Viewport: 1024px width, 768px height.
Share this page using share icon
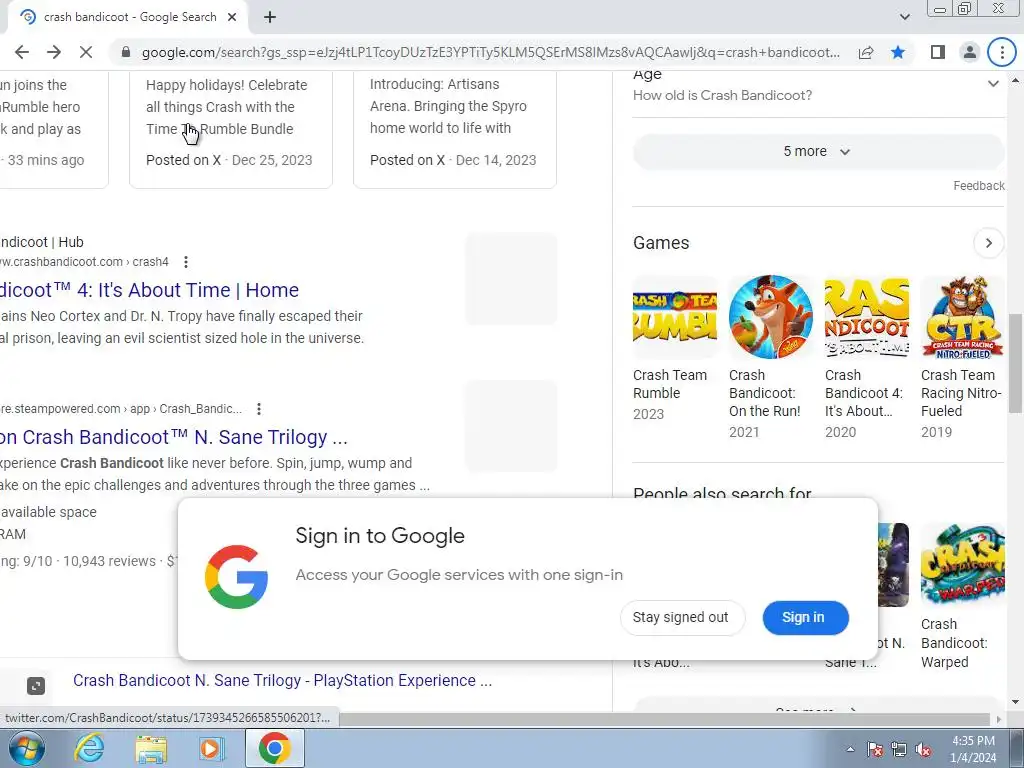click(x=866, y=52)
